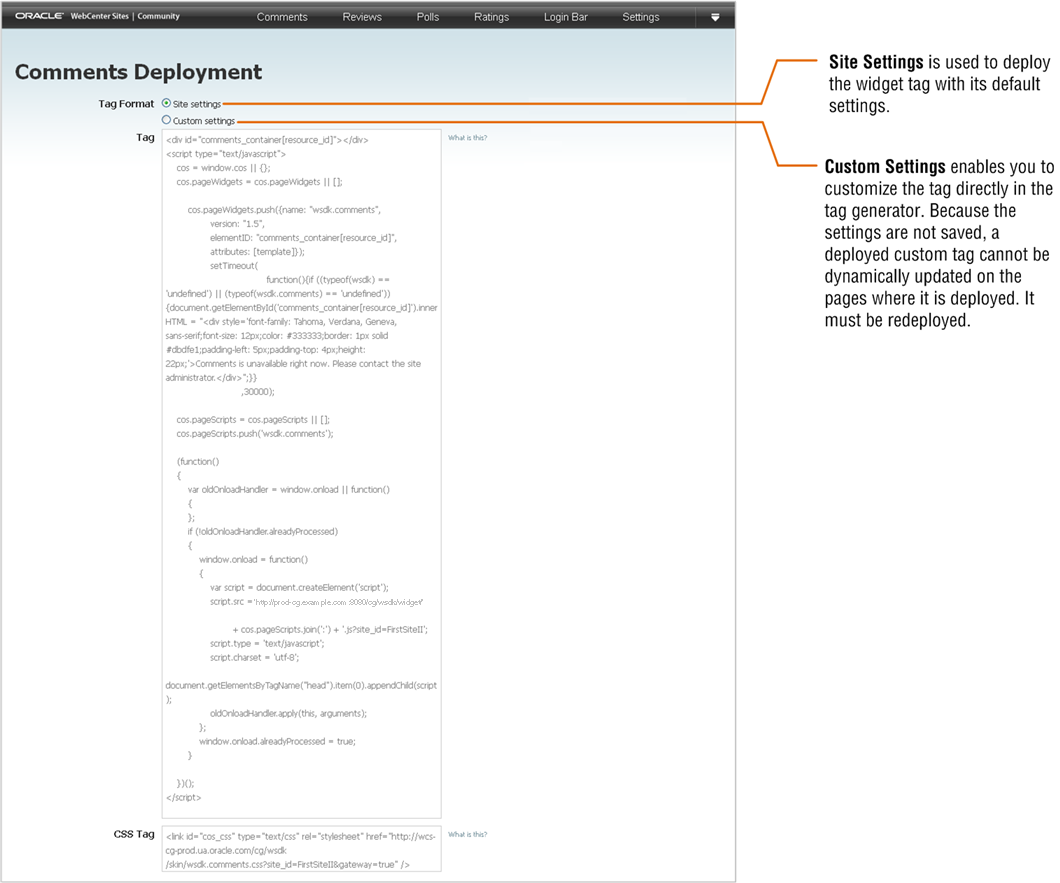
Task: Open the Reviews menu
Action: tap(362, 17)
